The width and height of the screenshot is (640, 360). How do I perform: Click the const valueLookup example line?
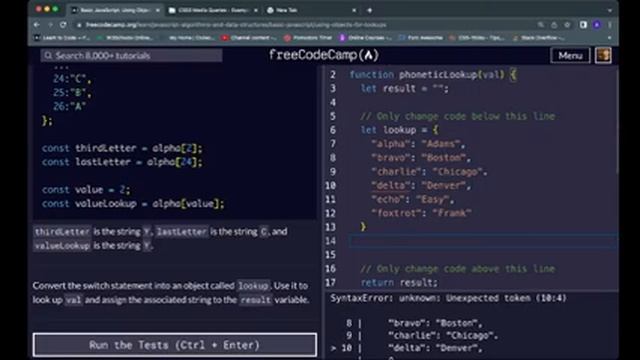click(x=133, y=203)
